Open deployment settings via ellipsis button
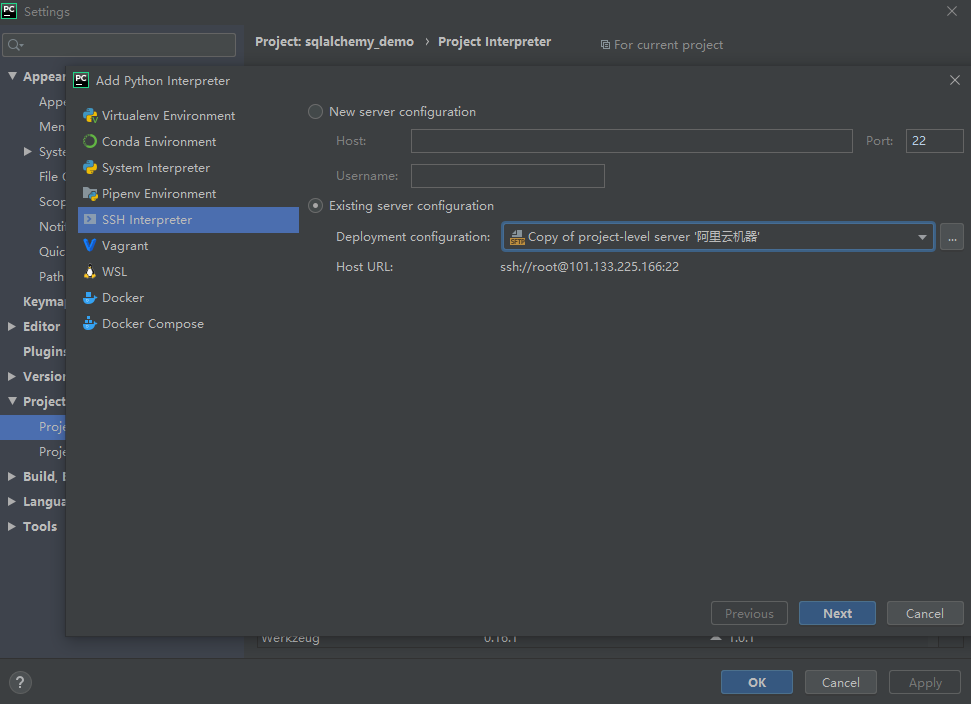 click(952, 237)
